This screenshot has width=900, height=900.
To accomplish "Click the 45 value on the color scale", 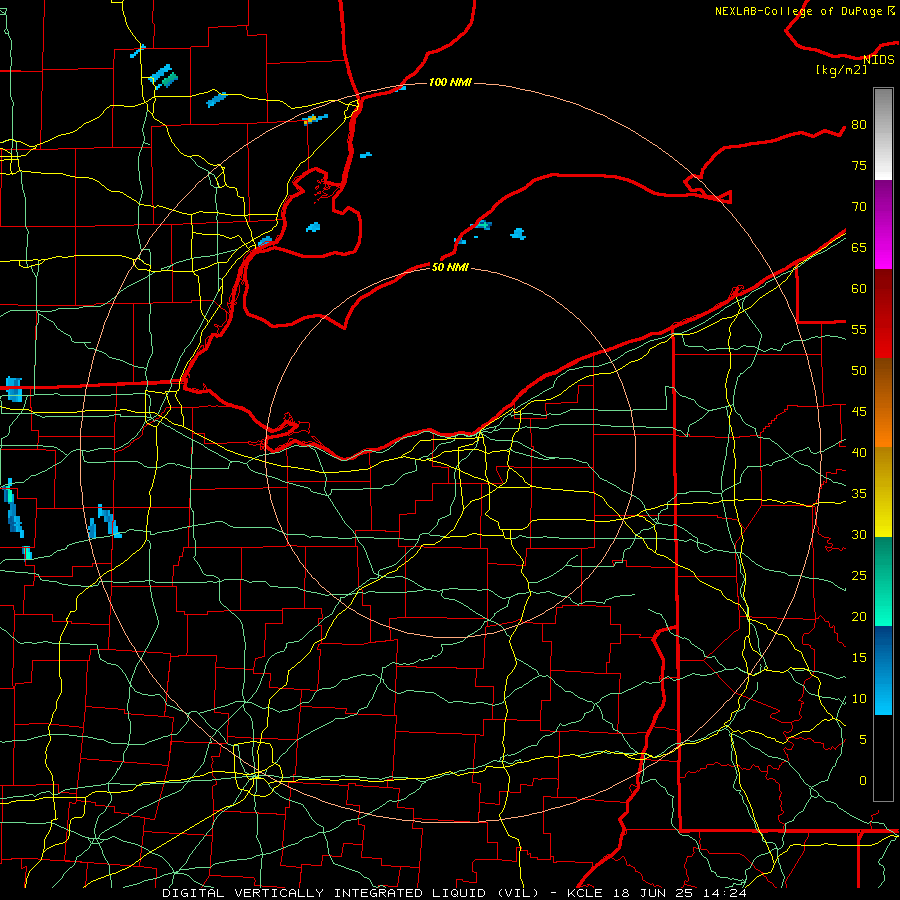I will click(859, 412).
